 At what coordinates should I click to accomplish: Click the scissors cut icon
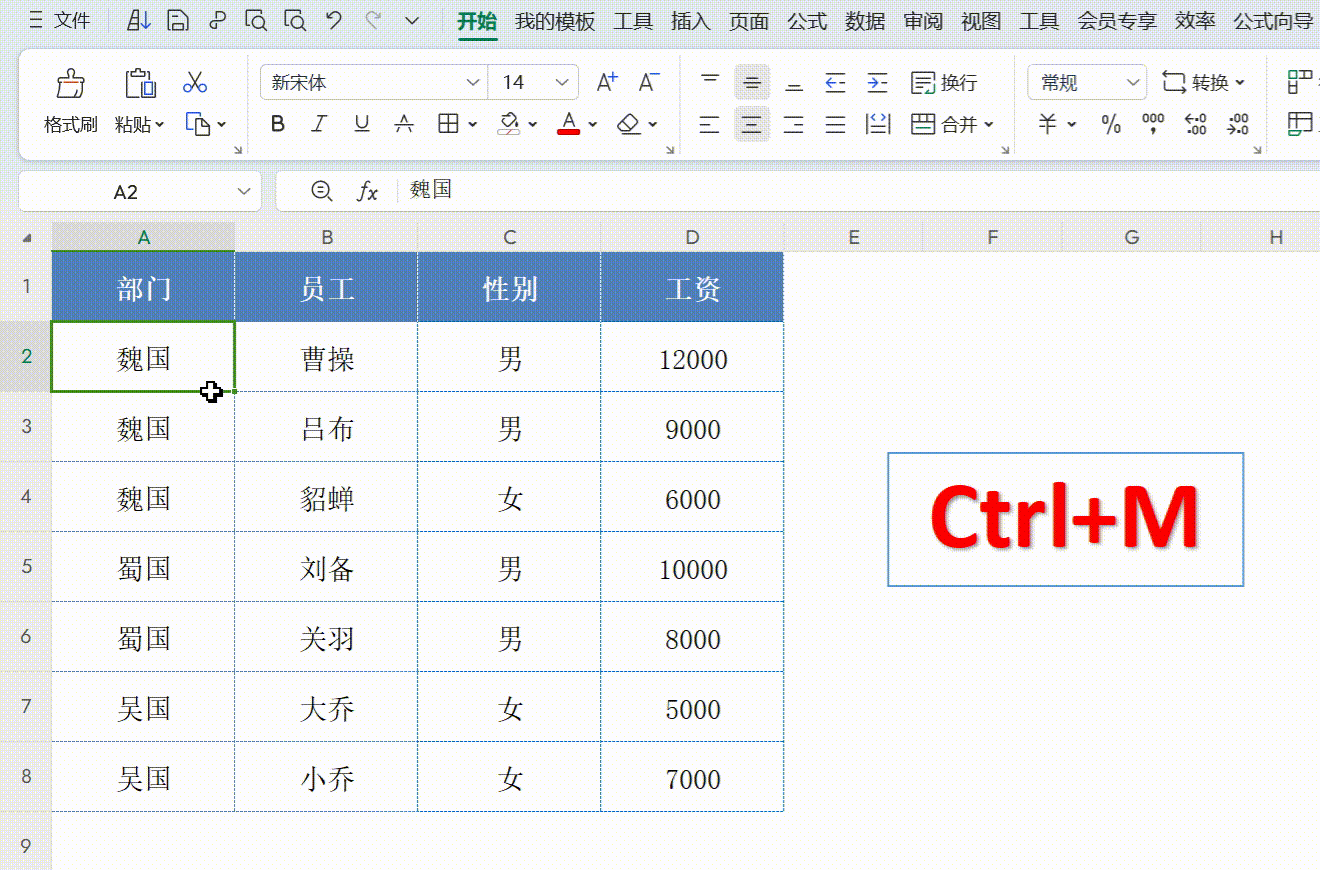click(x=195, y=83)
